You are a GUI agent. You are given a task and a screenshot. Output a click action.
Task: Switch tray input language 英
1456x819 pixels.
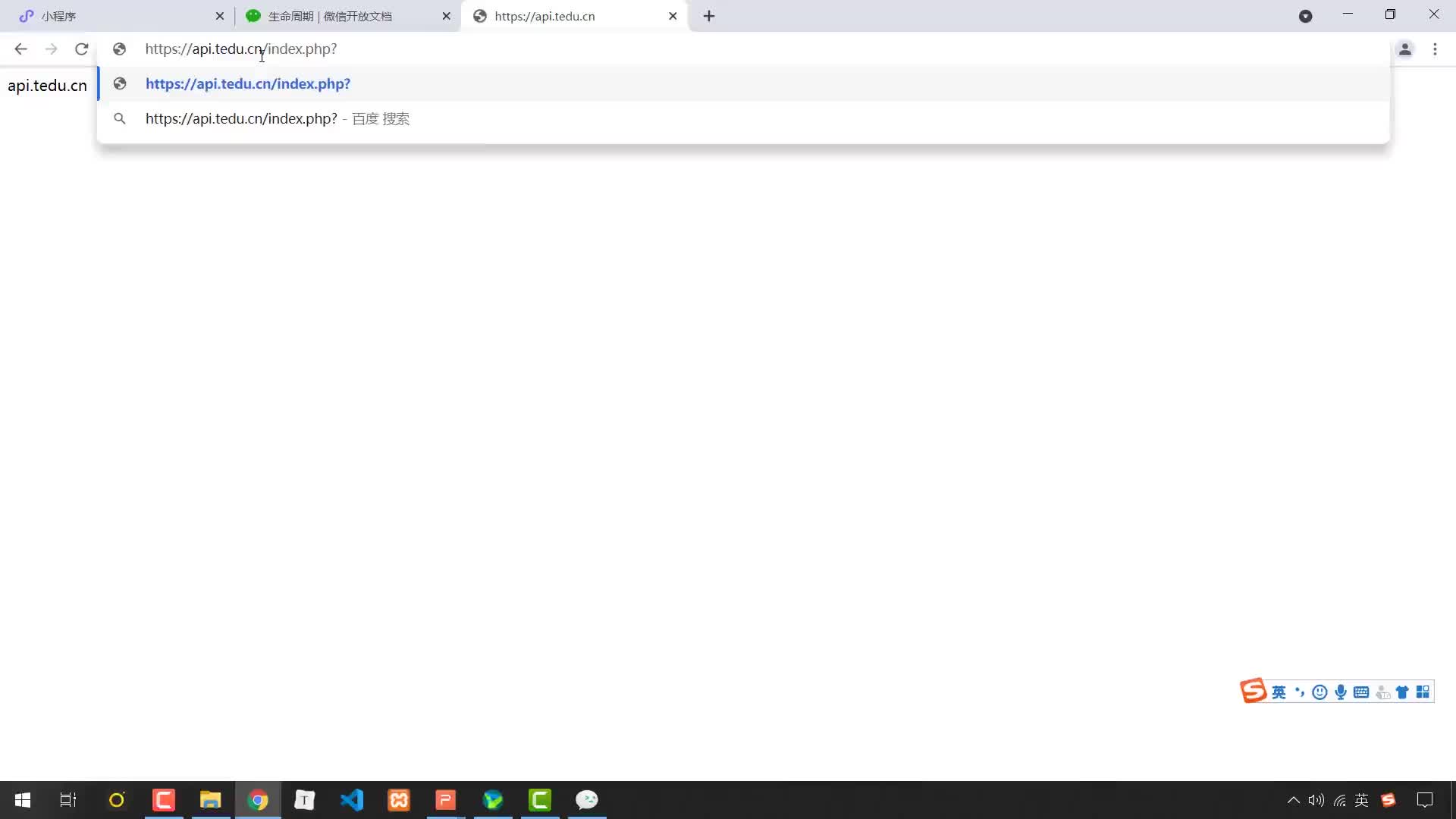click(1362, 800)
